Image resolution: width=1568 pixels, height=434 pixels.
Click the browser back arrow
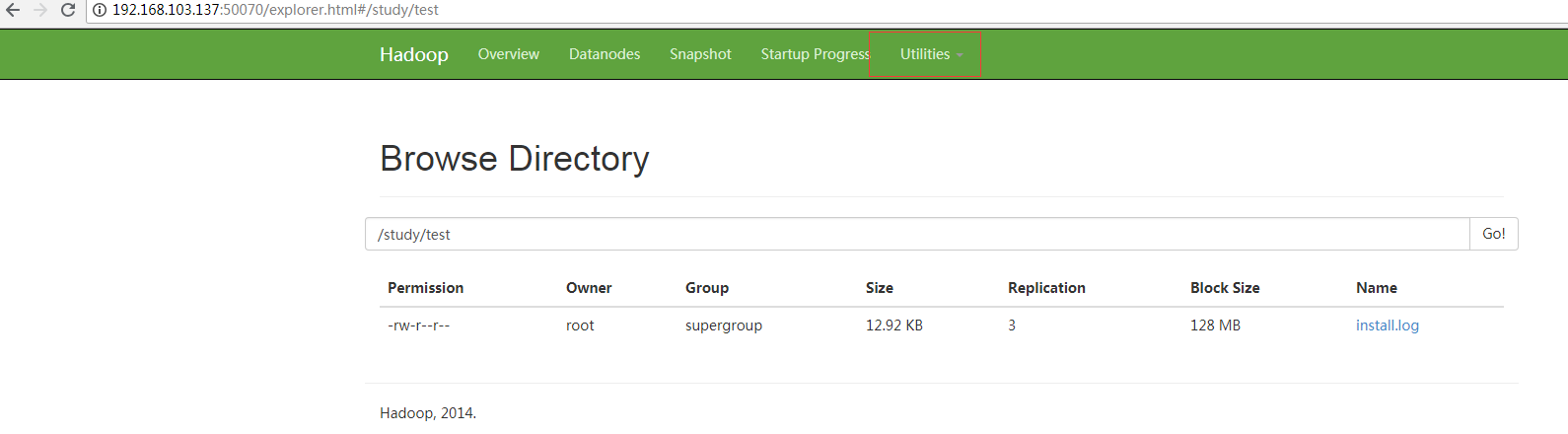tap(13, 10)
